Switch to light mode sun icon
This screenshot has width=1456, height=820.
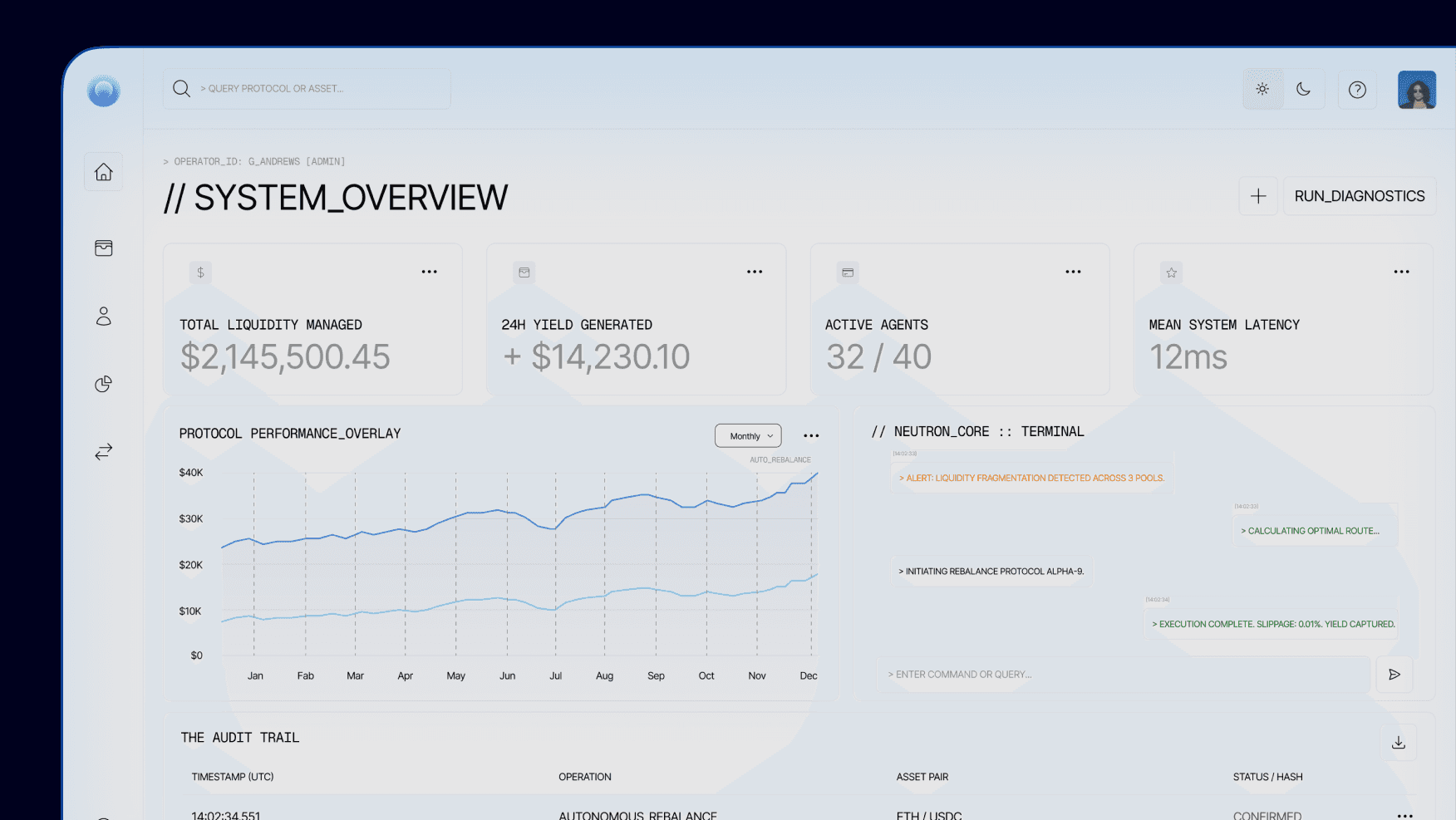click(1262, 89)
